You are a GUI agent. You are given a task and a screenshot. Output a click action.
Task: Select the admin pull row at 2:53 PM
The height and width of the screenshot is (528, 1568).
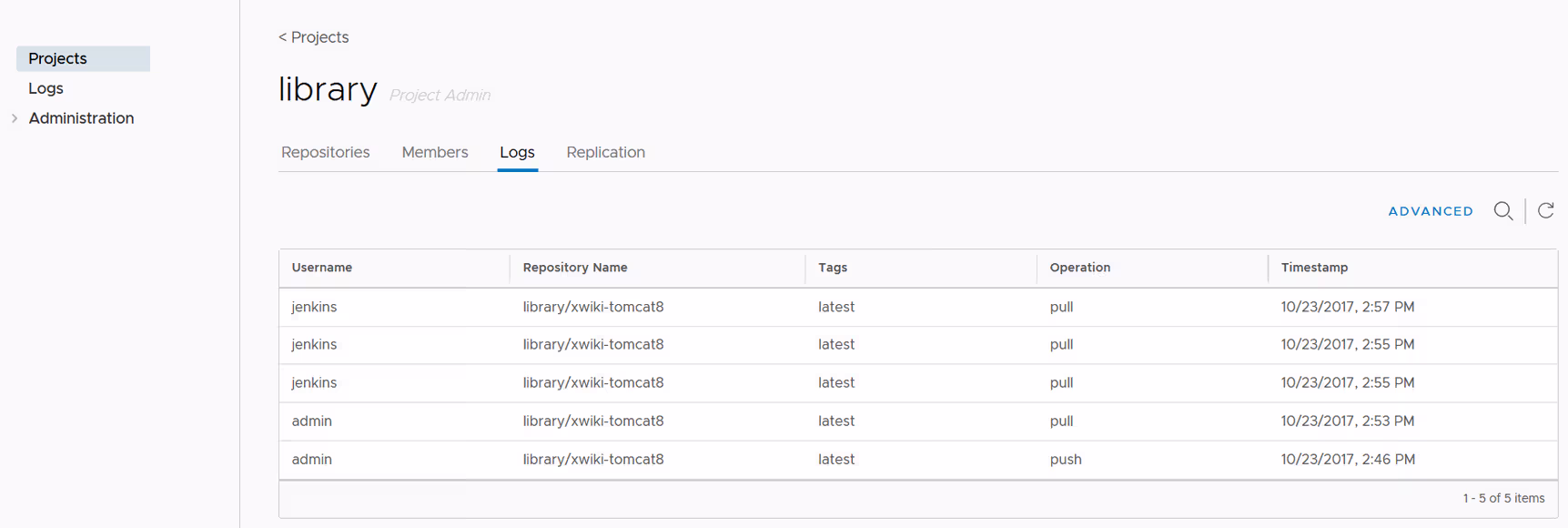(x=917, y=421)
